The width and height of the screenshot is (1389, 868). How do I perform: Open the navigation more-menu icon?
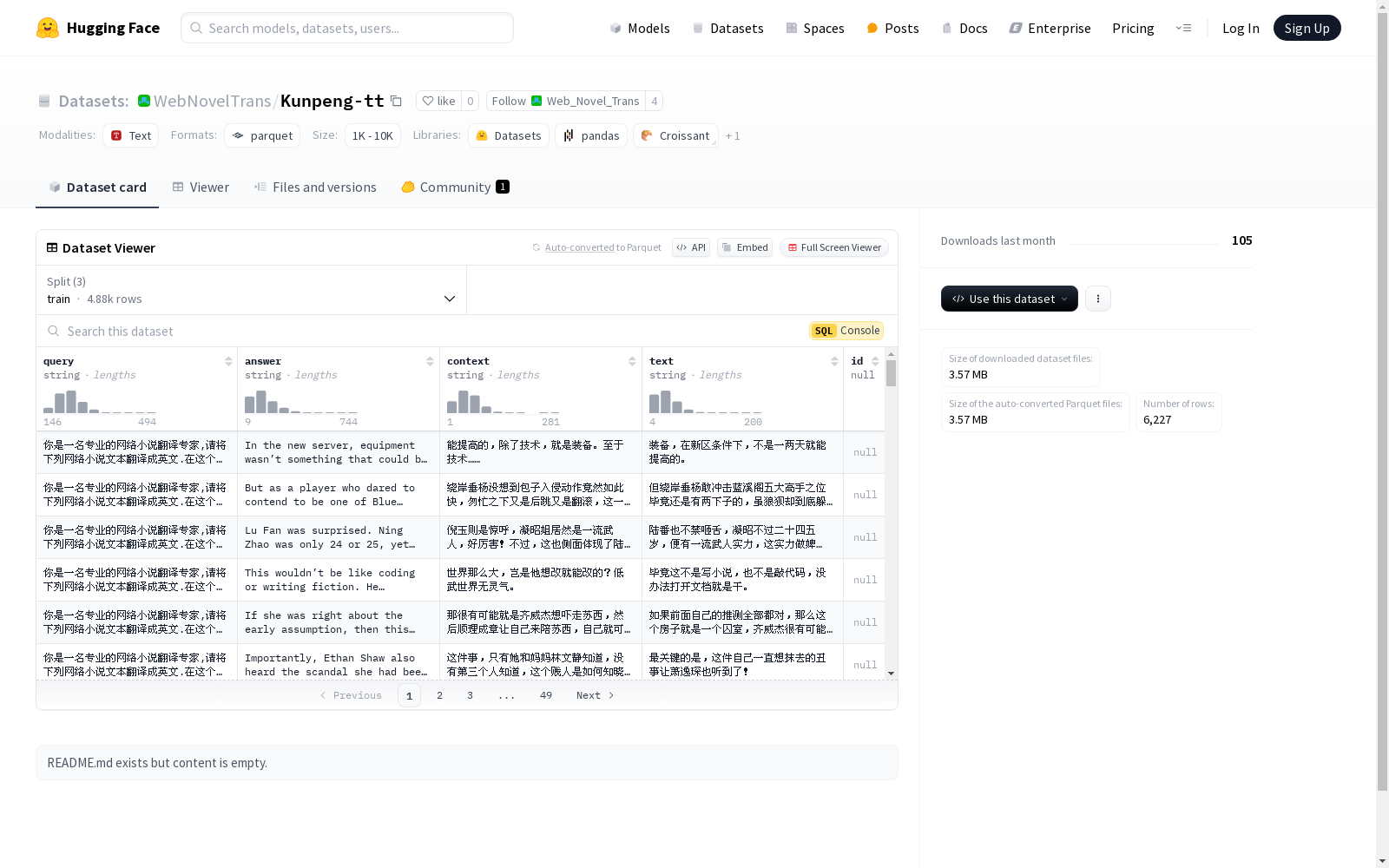[1183, 28]
